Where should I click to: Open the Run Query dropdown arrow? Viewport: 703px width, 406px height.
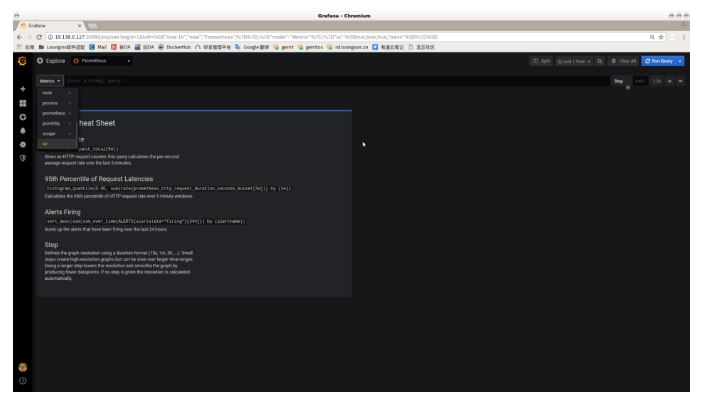(680, 61)
